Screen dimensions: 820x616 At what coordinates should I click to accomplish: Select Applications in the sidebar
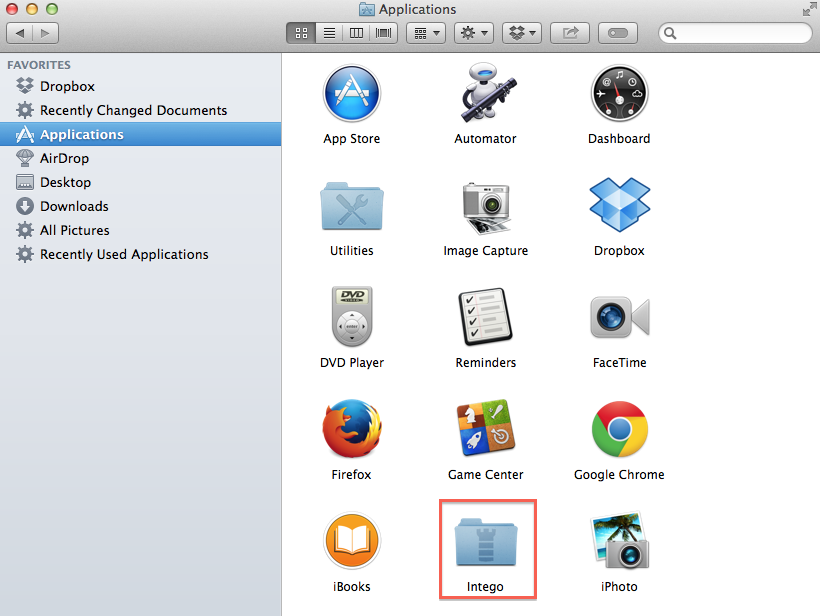click(x=140, y=134)
